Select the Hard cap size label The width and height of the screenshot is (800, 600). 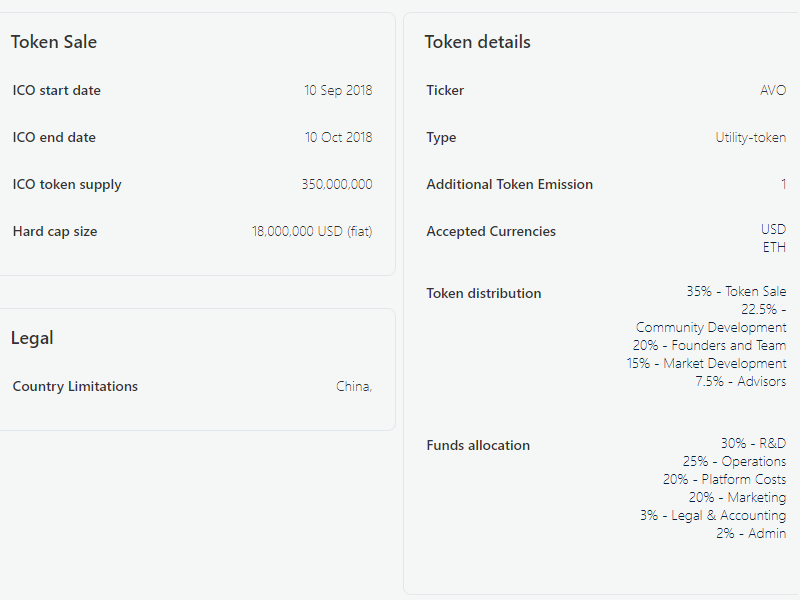pos(55,231)
